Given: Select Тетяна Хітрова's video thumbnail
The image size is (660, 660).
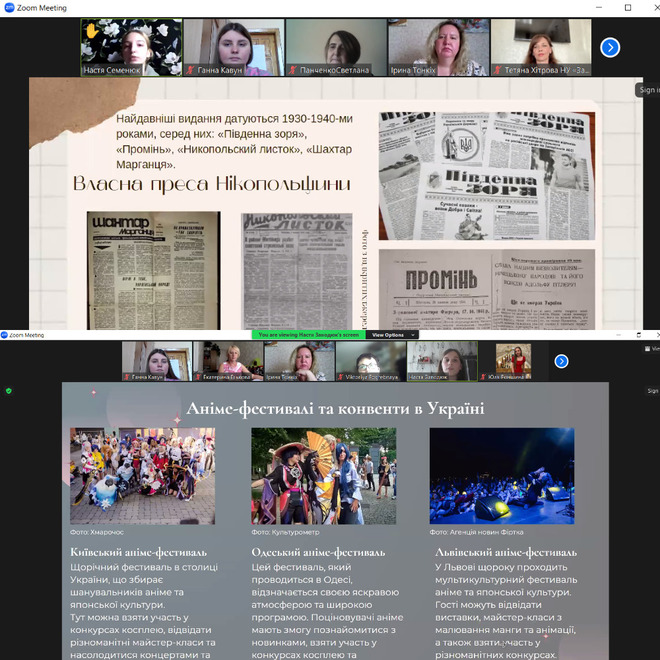Looking at the screenshot, I should point(540,47).
